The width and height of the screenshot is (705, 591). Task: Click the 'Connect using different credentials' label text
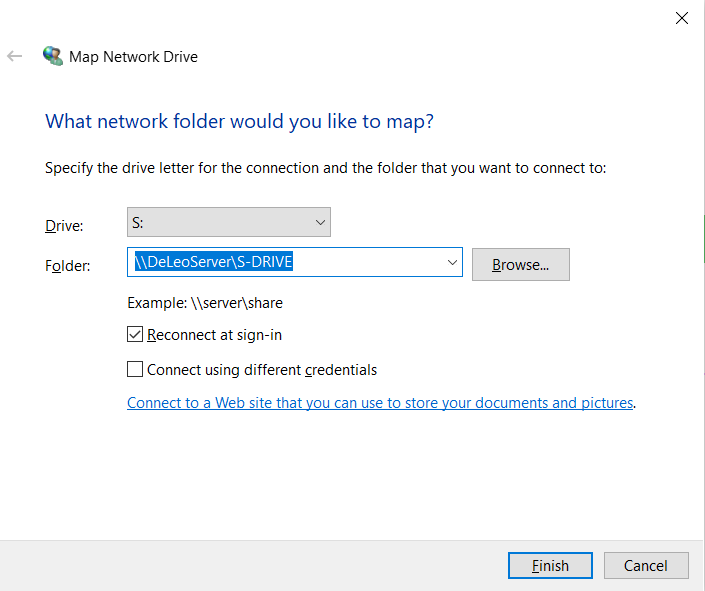[262, 370]
